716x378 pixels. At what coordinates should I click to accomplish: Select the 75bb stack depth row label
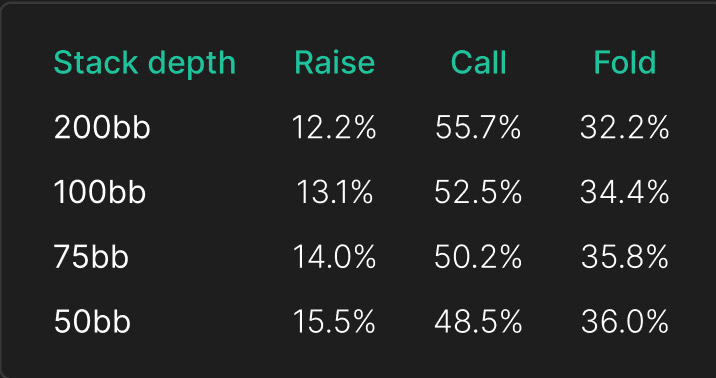[91, 257]
